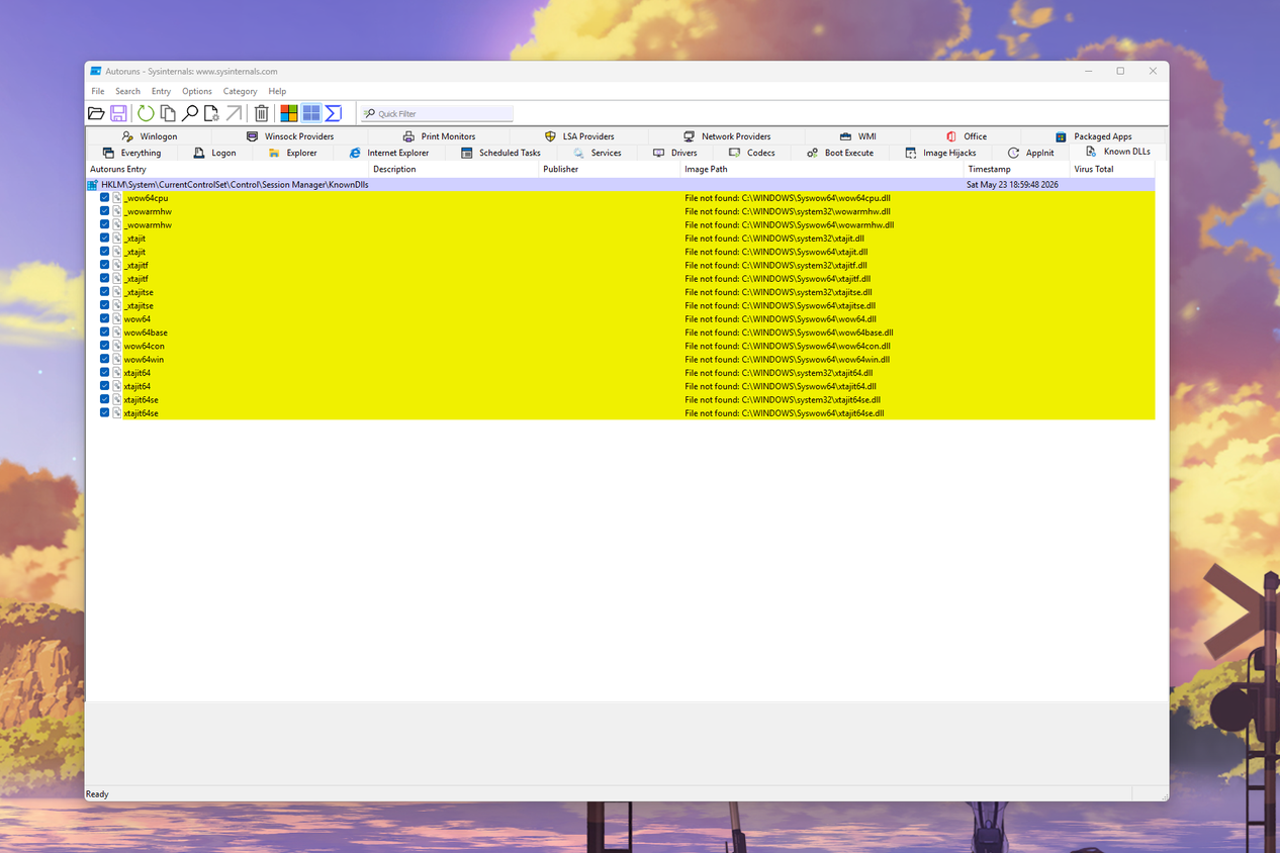The width and height of the screenshot is (1280, 853).
Task: Show the Image Hijacks tab
Action: point(941,153)
